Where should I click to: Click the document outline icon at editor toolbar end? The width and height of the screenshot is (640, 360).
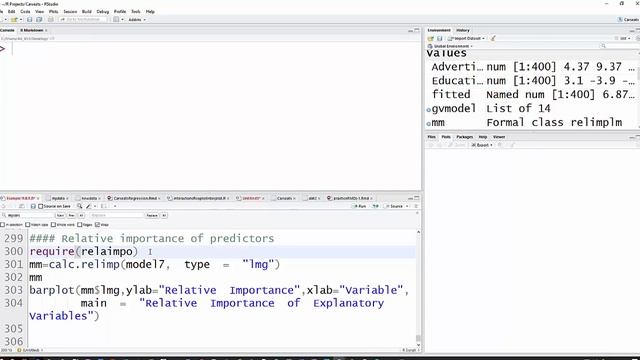(416, 206)
